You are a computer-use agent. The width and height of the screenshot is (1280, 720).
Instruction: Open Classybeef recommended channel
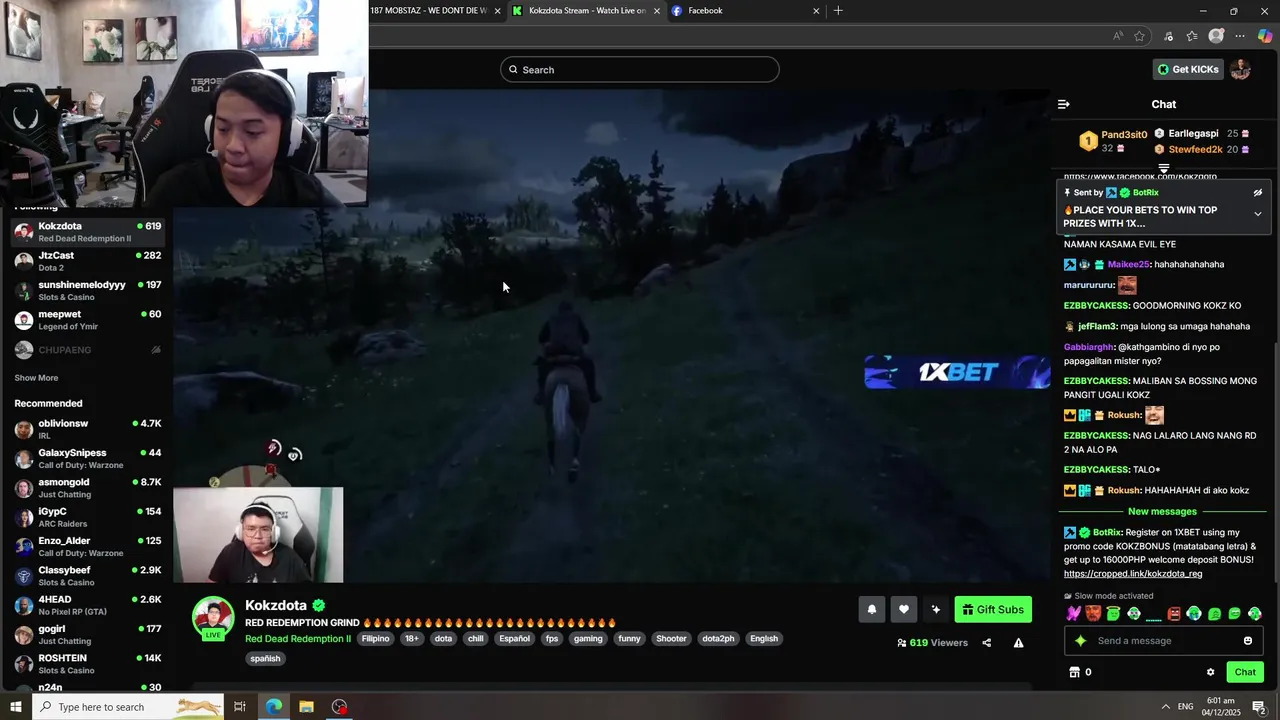pos(87,576)
